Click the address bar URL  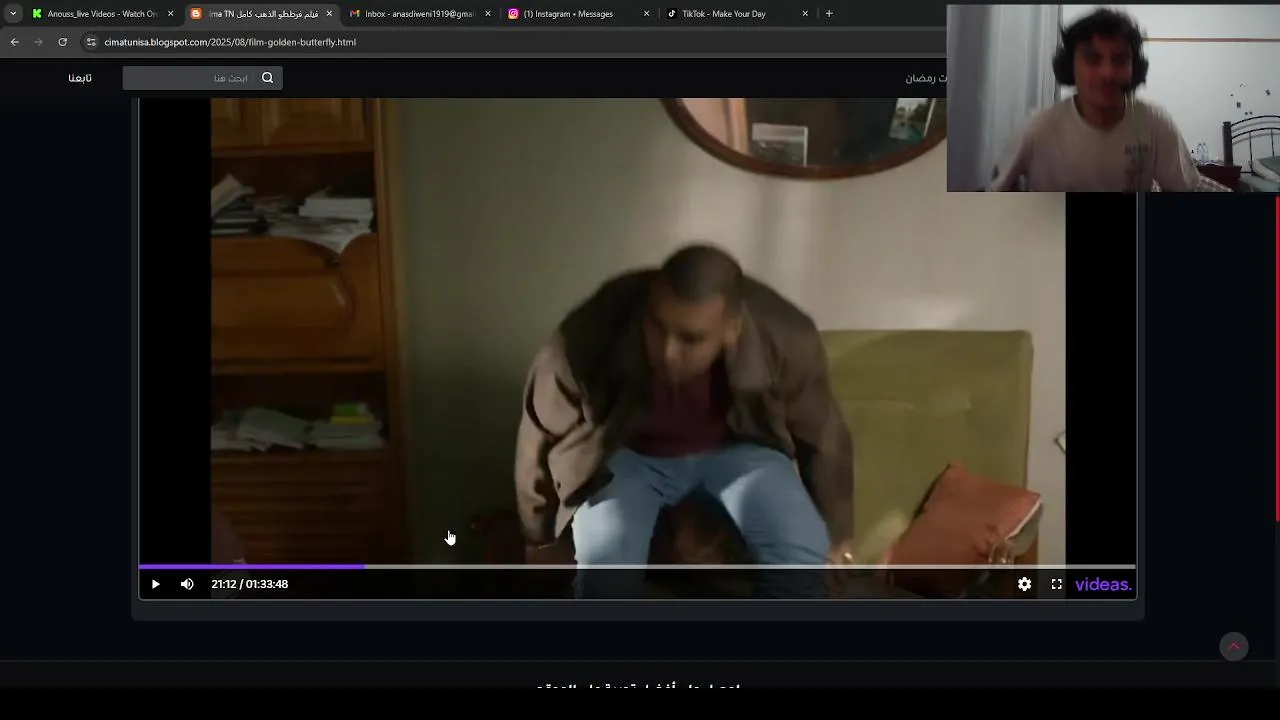[x=230, y=42]
